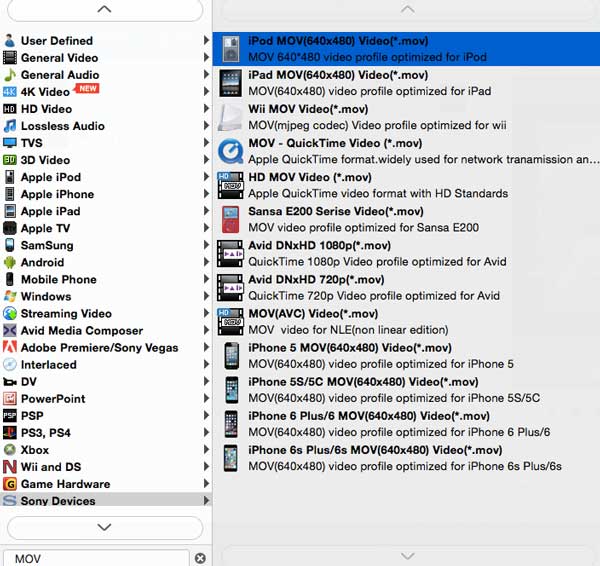Click the Windows flag icon
Viewport: 600px width, 566px height.
click(x=10, y=296)
